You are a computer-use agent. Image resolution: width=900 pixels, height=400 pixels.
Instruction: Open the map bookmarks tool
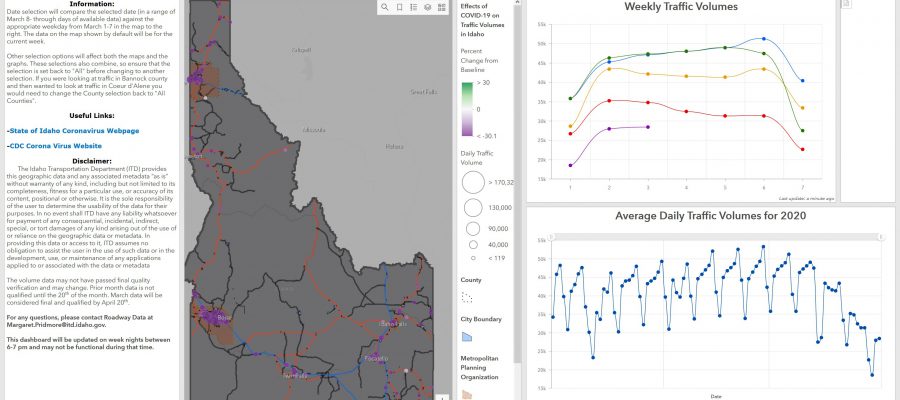click(399, 7)
